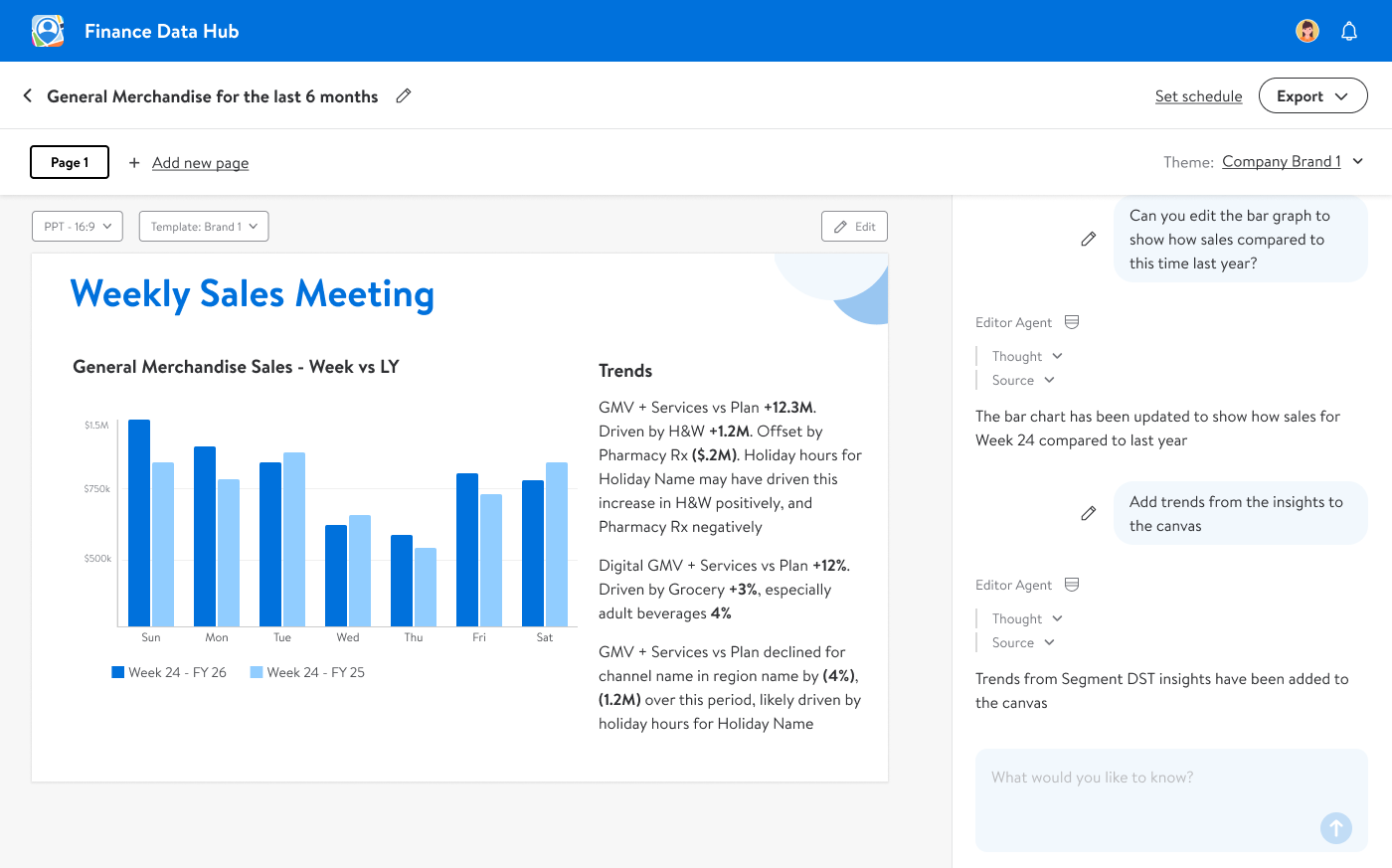Click the icon beside second Editor Agent label
The image size is (1392, 868).
click(1072, 585)
